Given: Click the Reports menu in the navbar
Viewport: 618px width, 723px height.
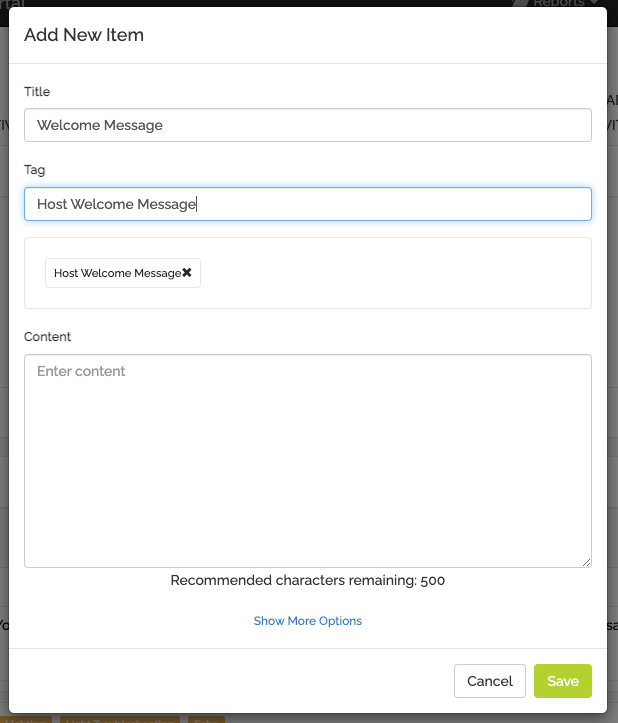Looking at the screenshot, I should coord(559,3).
